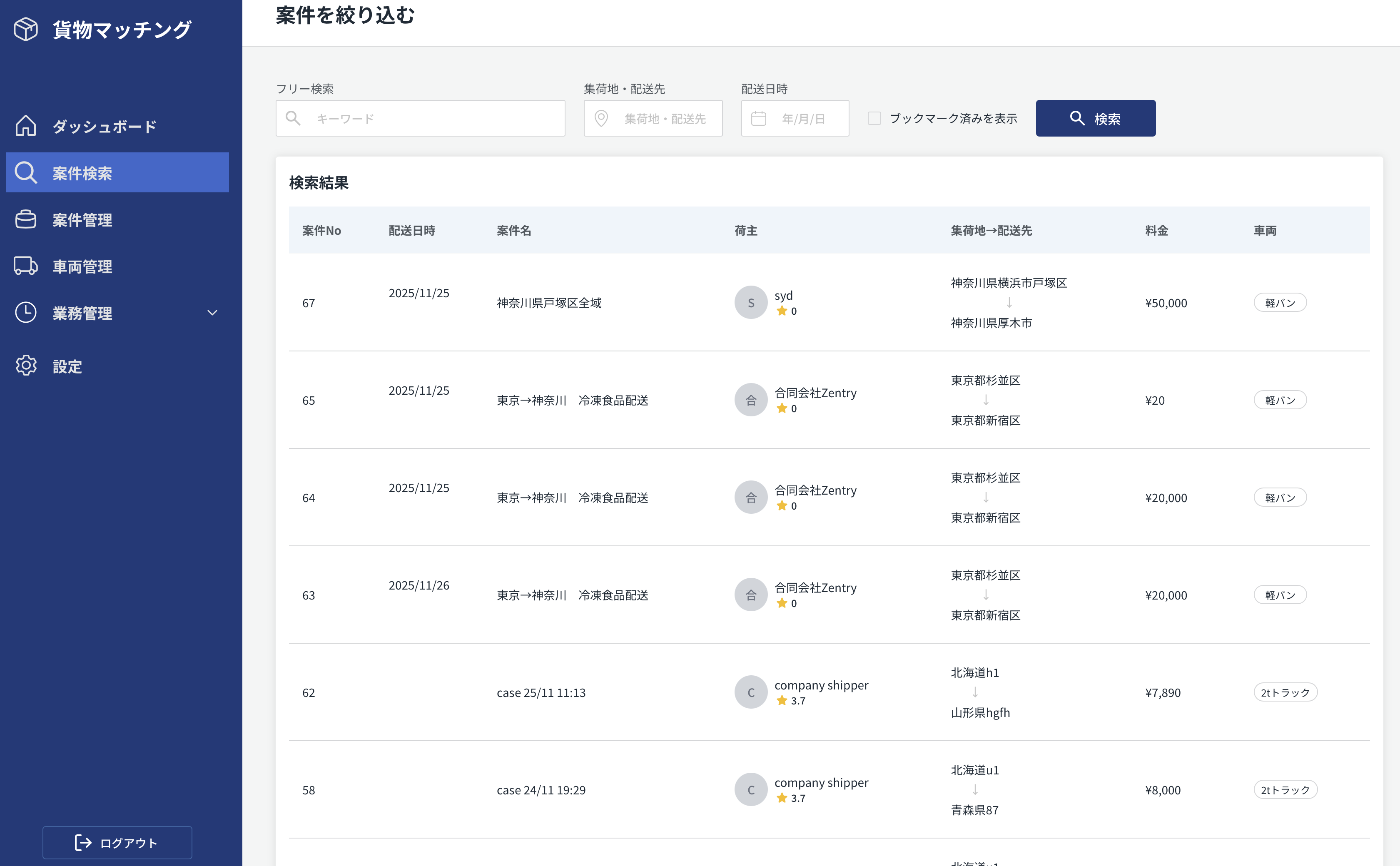Click the 業務管理 clock icon

tap(26, 313)
